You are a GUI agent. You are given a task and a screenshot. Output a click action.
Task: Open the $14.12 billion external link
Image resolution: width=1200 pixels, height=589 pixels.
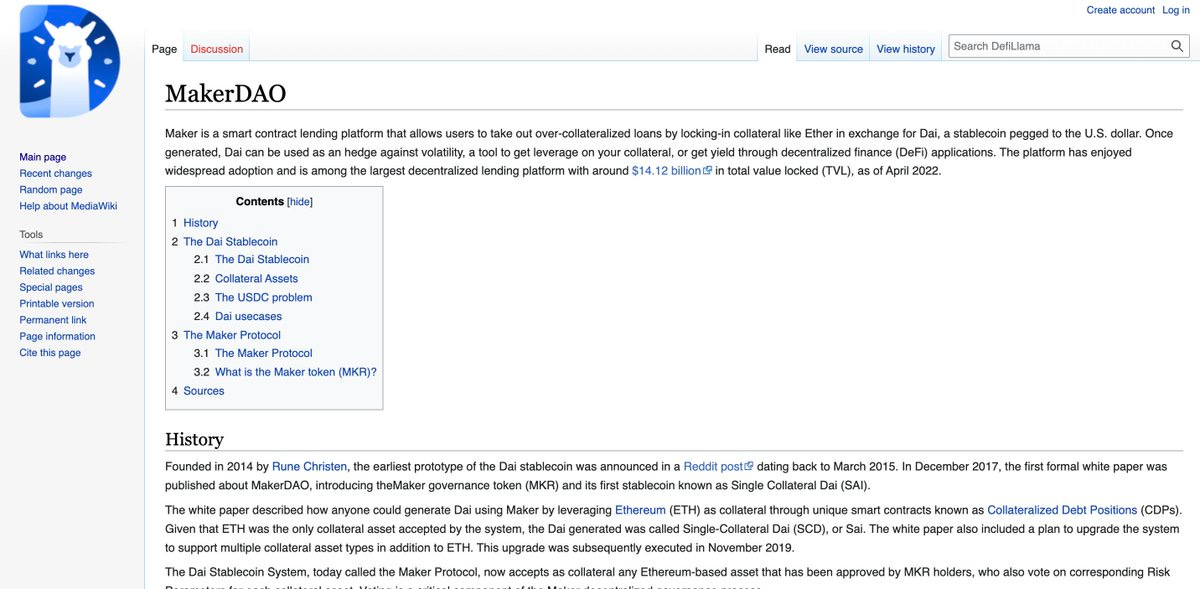pos(671,171)
